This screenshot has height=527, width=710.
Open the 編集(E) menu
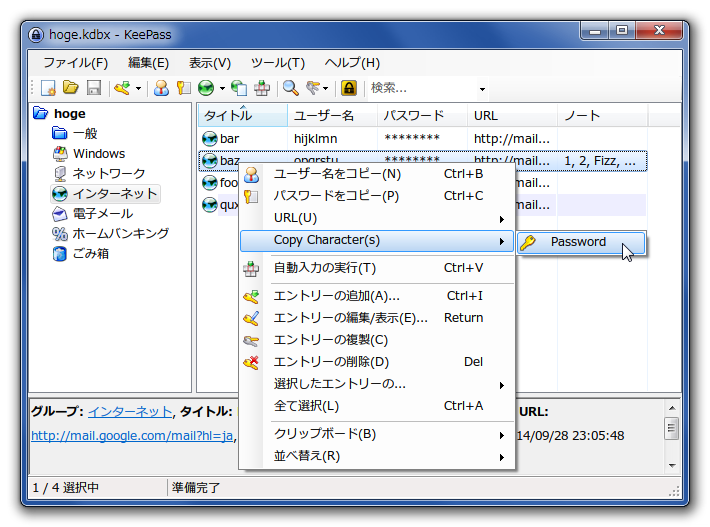148,63
